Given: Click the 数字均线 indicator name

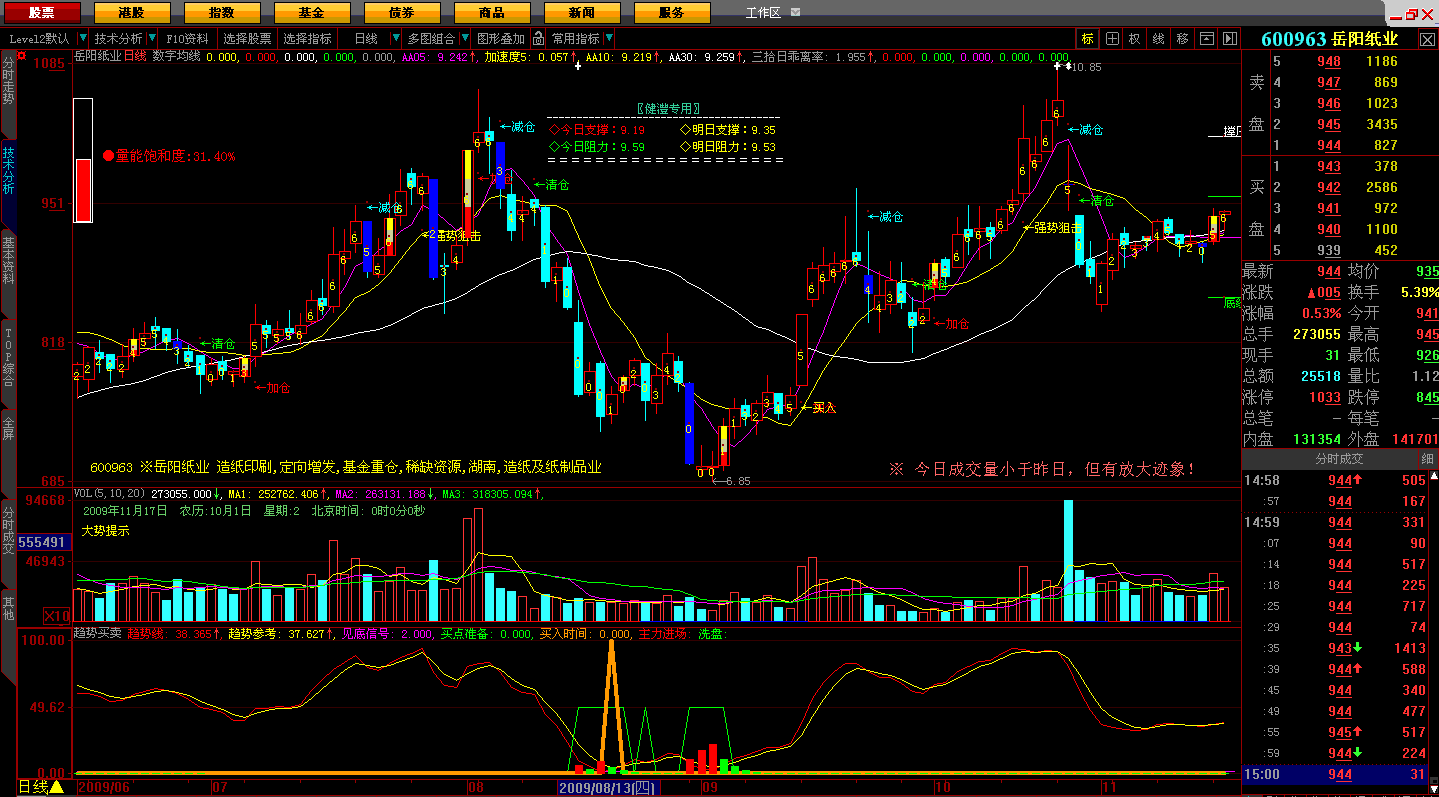Looking at the screenshot, I should click(x=176, y=57).
